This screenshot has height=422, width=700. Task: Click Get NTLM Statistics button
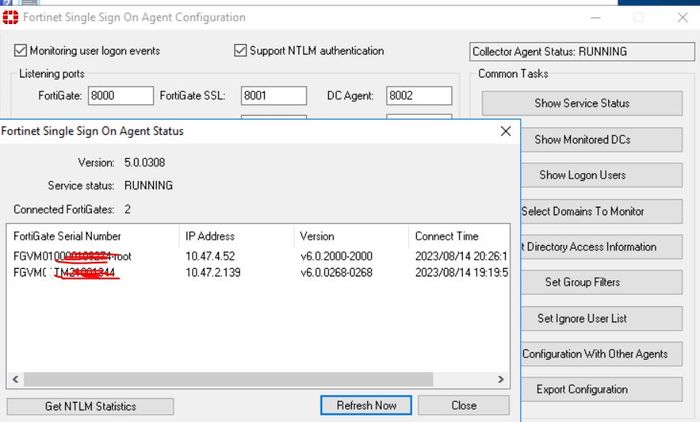[90, 406]
